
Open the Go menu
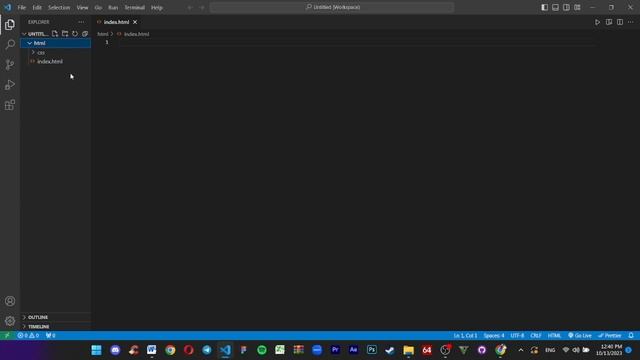click(98, 7)
